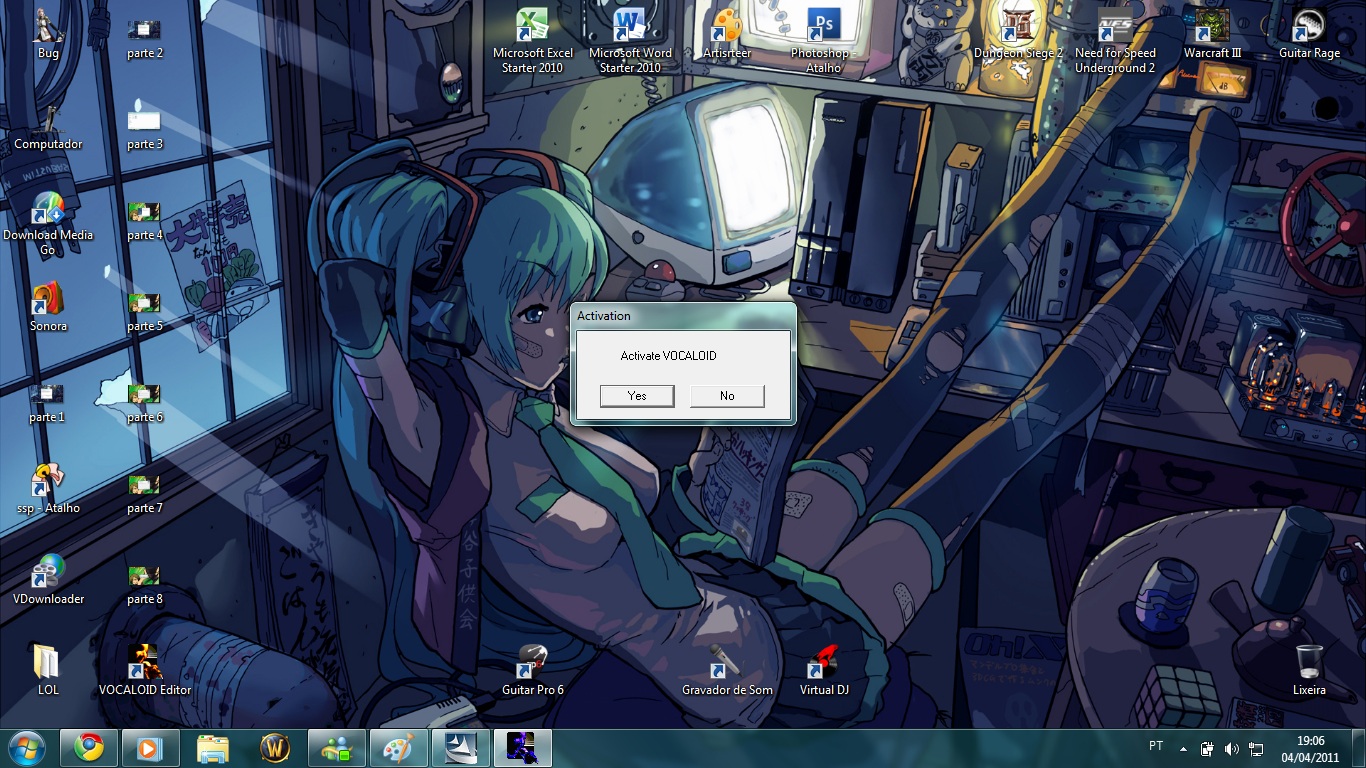This screenshot has width=1366, height=768.
Task: Click the "Activate VOCALOID" message text
Action: click(668, 356)
